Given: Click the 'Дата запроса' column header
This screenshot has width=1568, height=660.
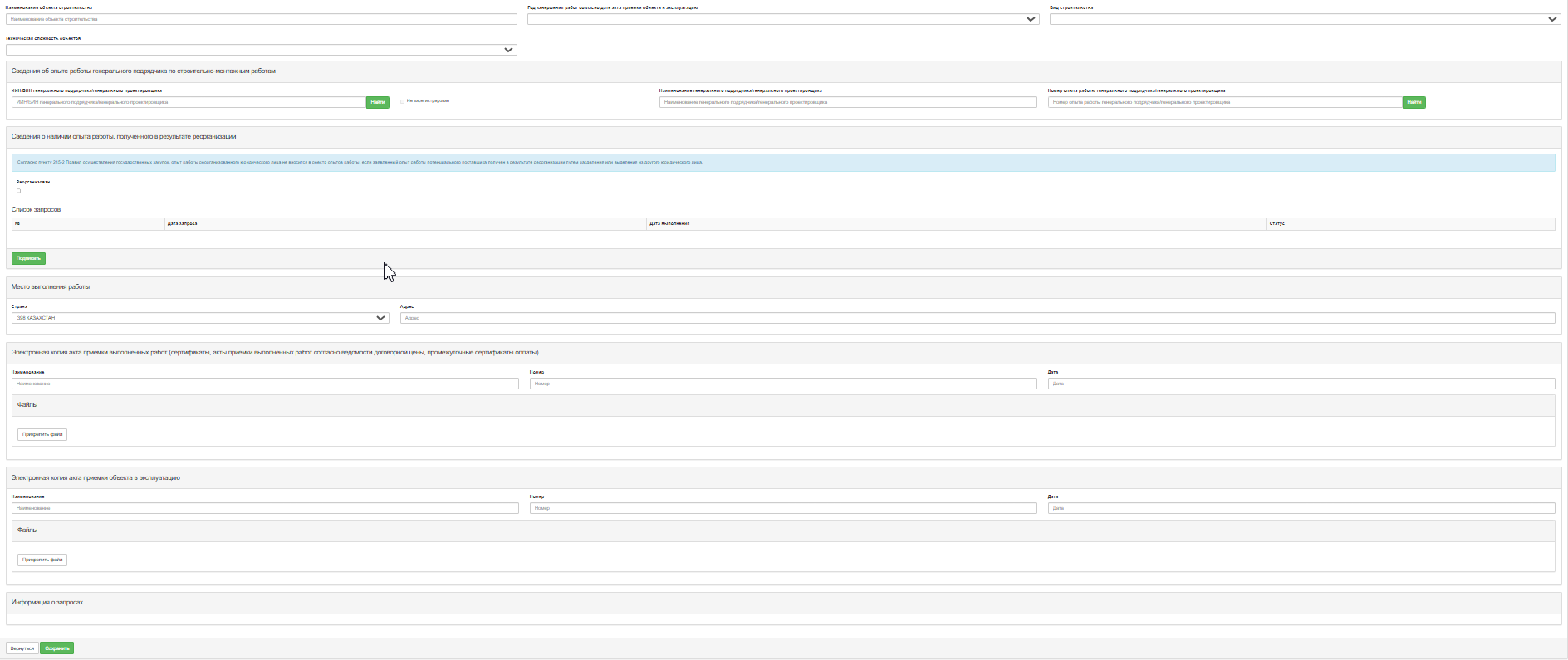Looking at the screenshot, I should tap(405, 224).
